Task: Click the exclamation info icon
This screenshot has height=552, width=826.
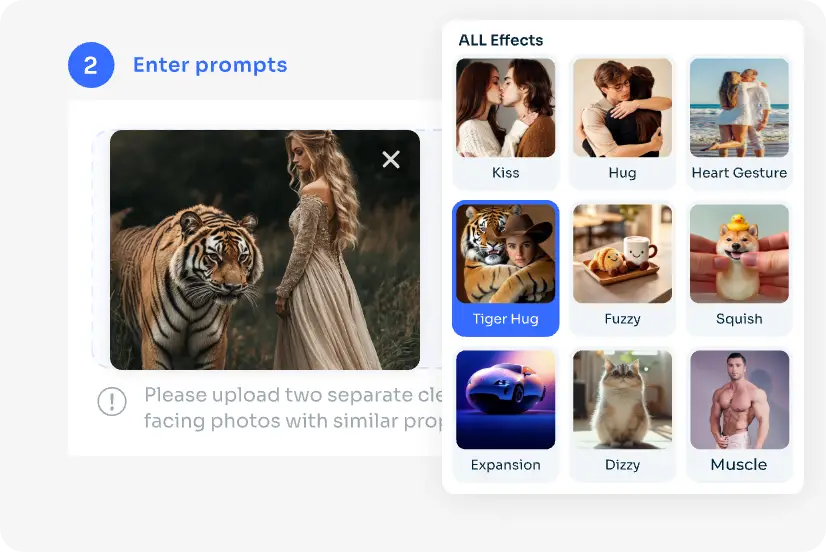Action: click(x=112, y=401)
